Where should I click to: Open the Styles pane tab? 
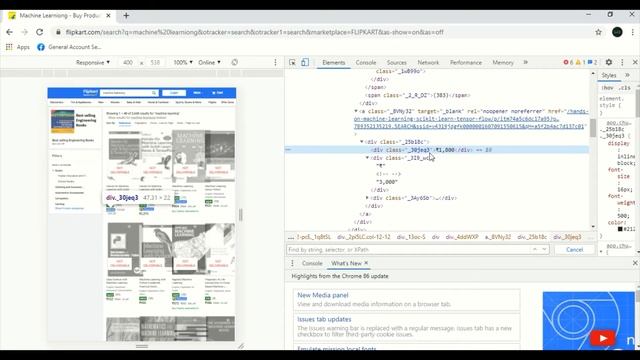click(609, 76)
